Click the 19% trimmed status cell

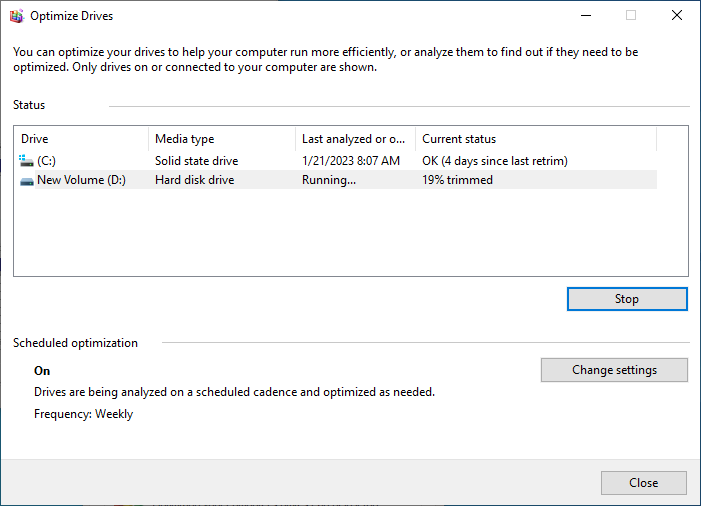(457, 181)
